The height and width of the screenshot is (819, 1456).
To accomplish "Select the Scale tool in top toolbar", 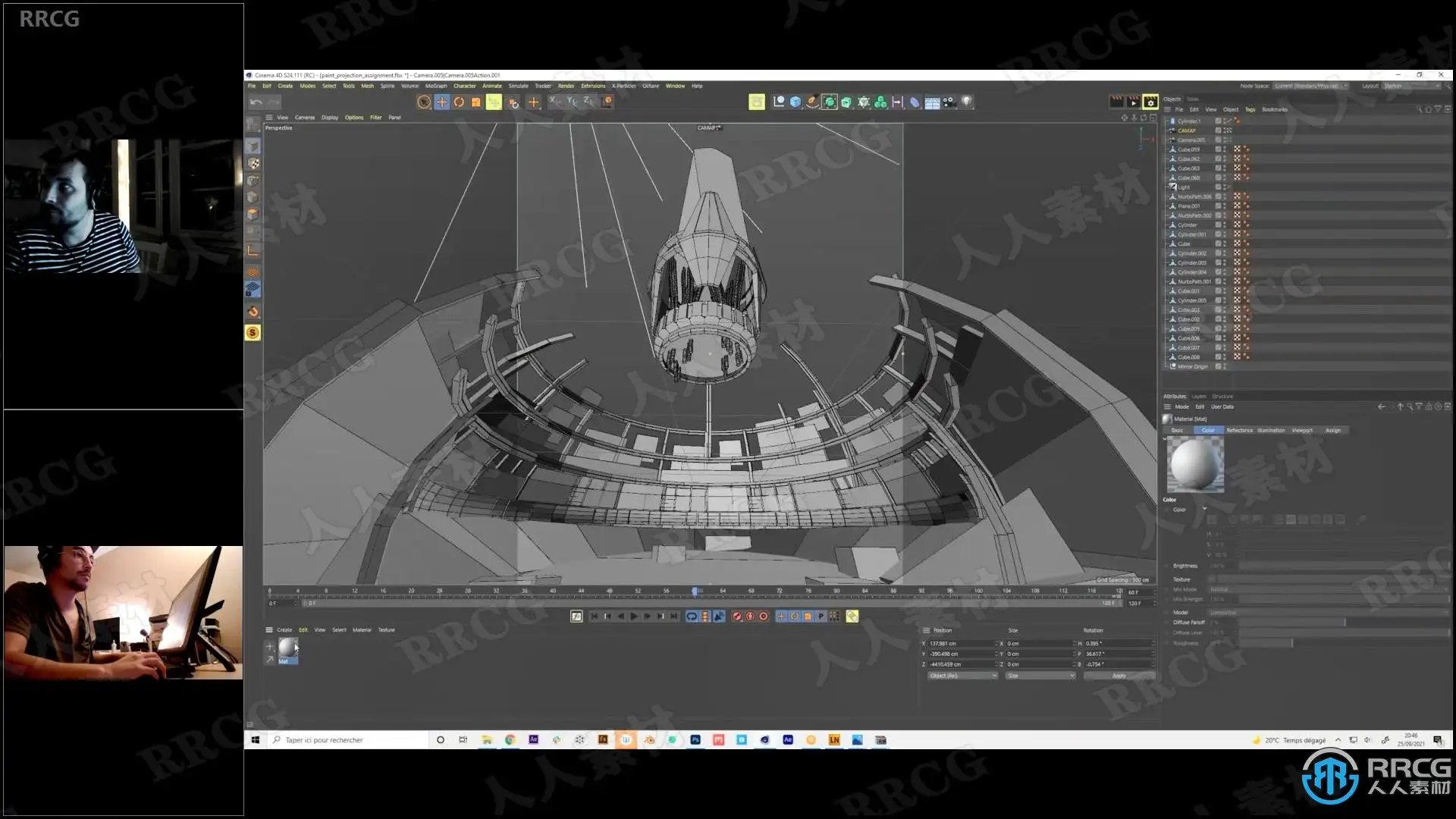I will pyautogui.click(x=476, y=102).
